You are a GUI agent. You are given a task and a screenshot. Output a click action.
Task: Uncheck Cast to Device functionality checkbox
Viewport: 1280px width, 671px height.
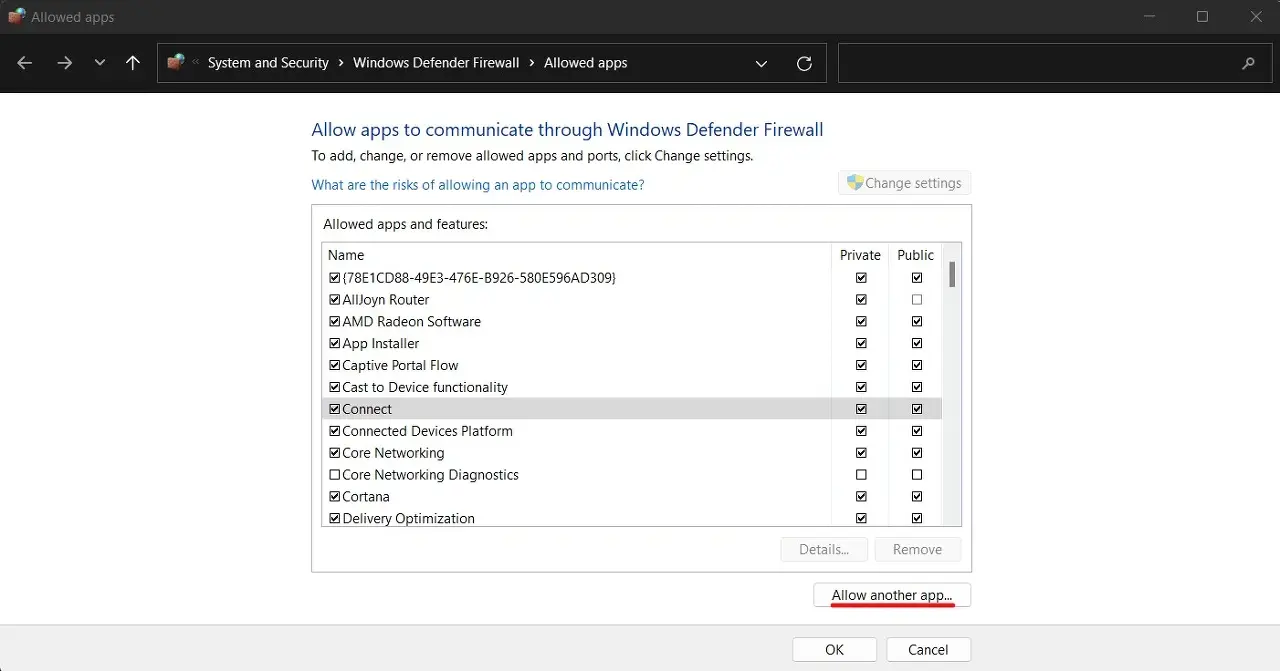(x=335, y=388)
